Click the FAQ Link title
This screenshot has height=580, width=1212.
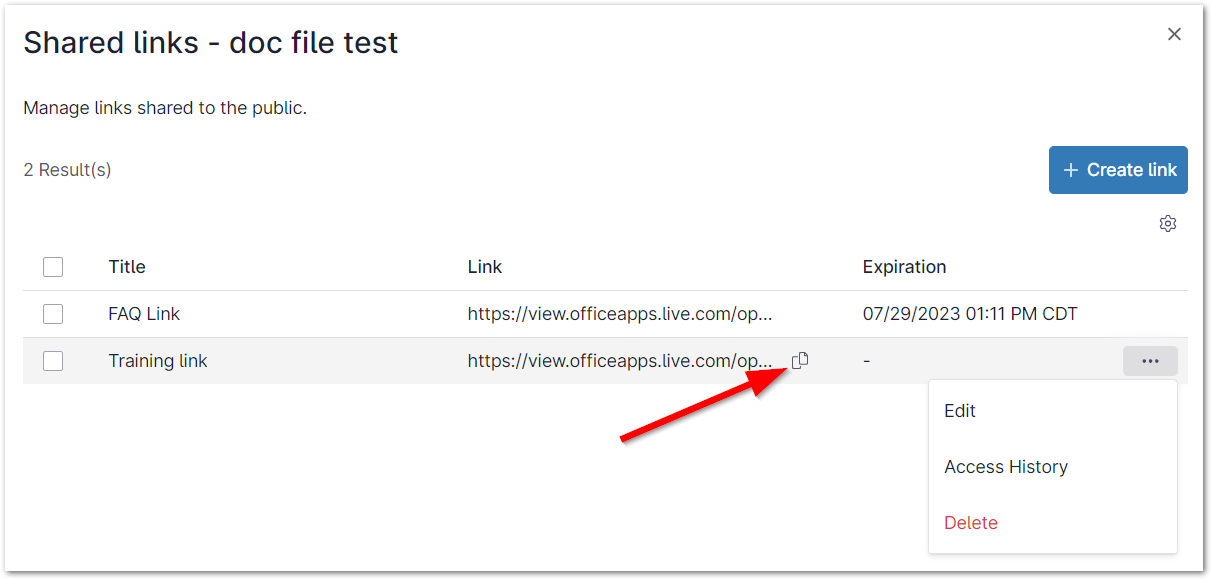pos(144,314)
